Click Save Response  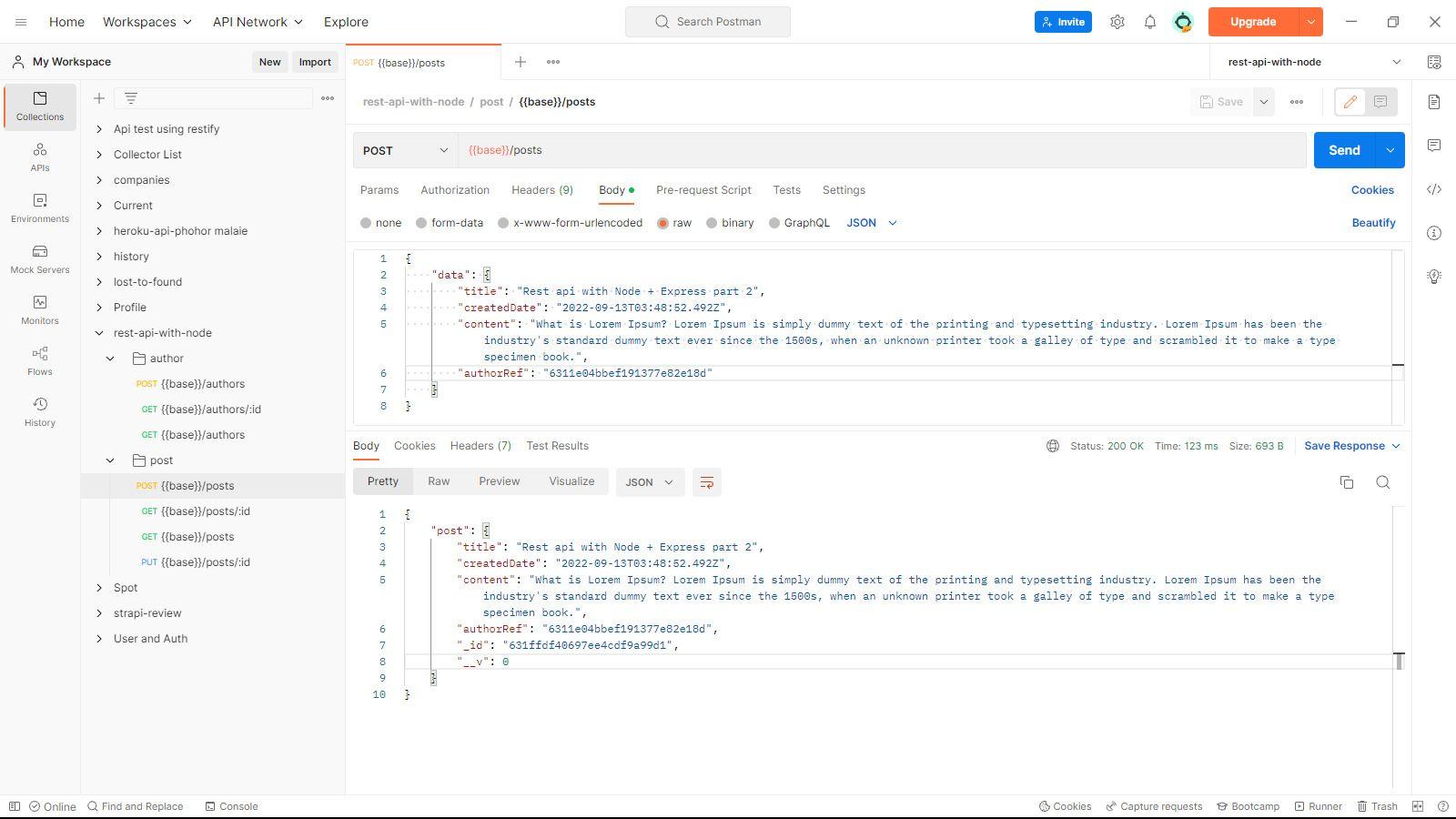[x=1352, y=446]
